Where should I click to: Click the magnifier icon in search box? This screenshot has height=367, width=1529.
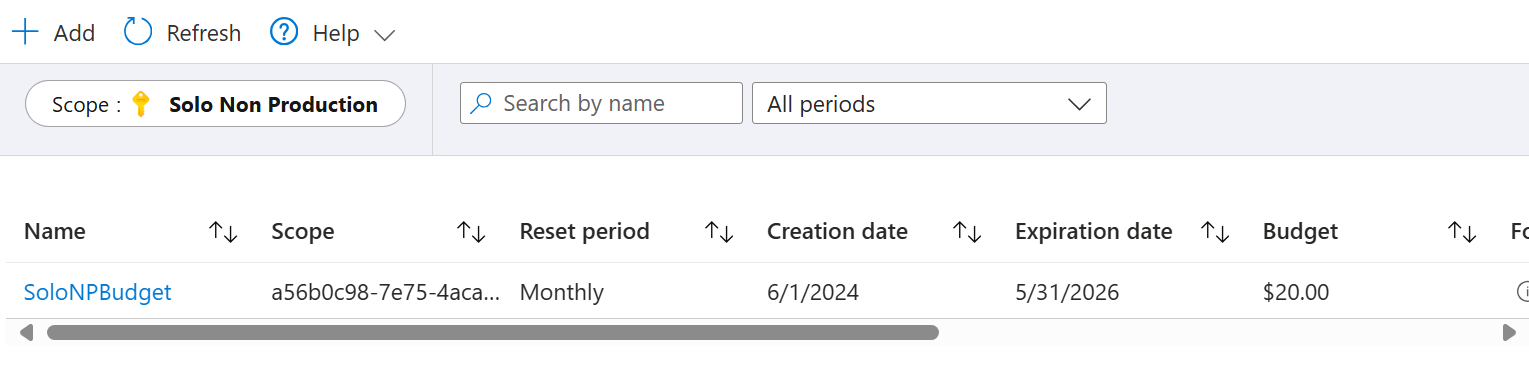pyautogui.click(x=481, y=103)
